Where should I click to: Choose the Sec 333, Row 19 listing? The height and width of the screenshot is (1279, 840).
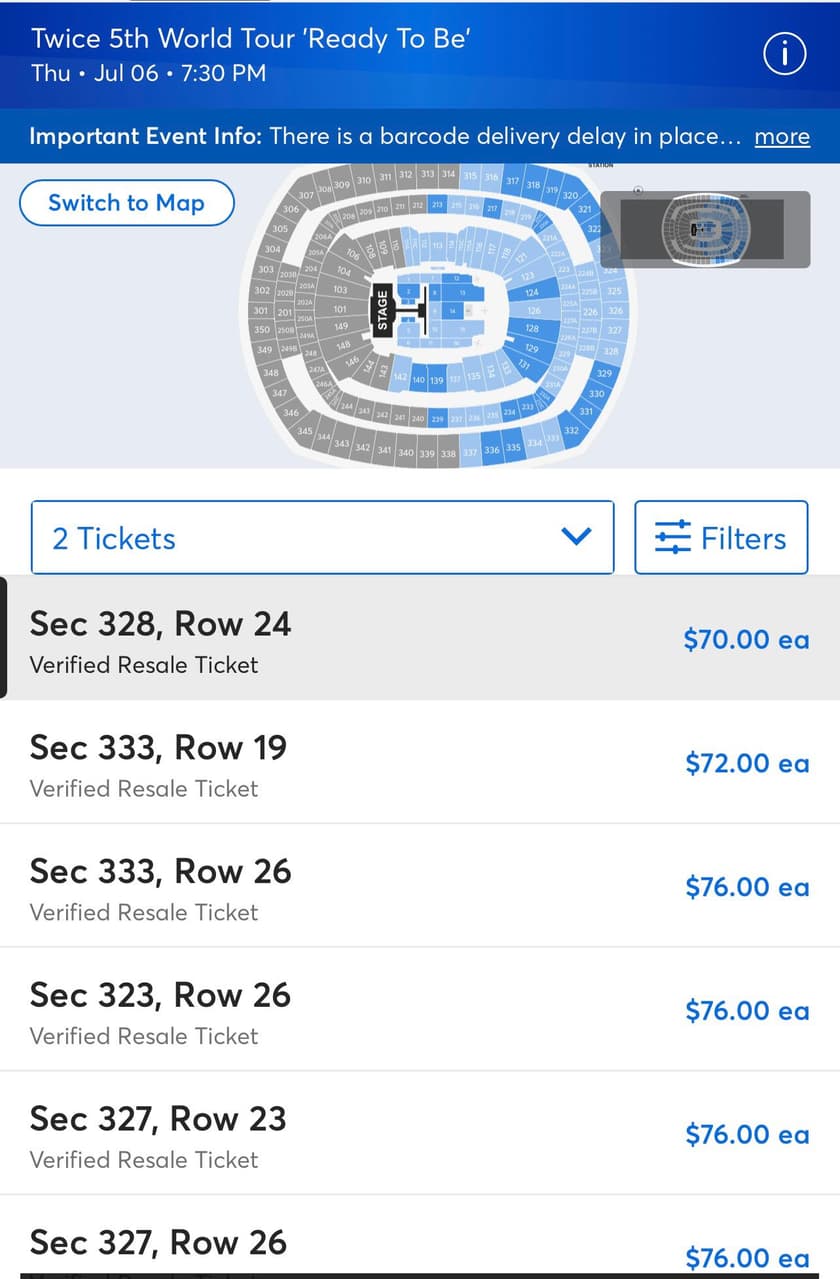(x=420, y=762)
